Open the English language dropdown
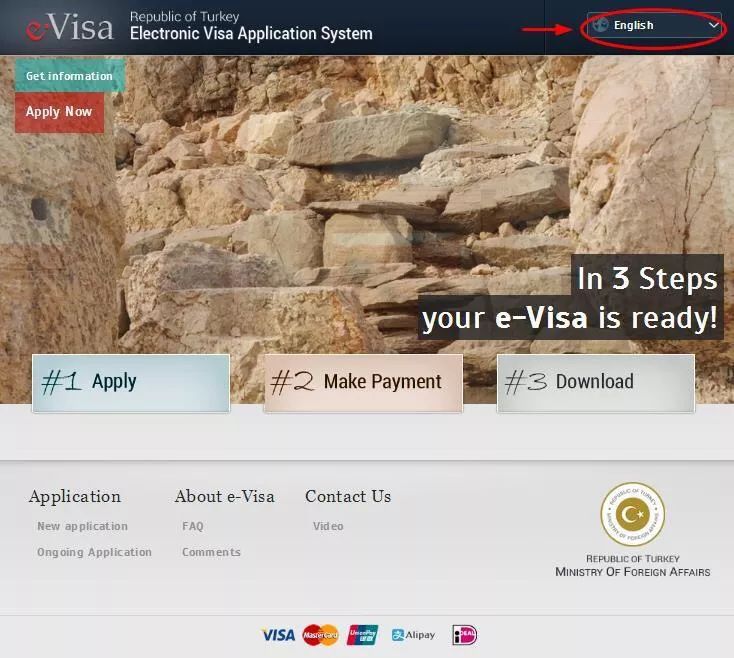The image size is (734, 658). (x=654, y=25)
